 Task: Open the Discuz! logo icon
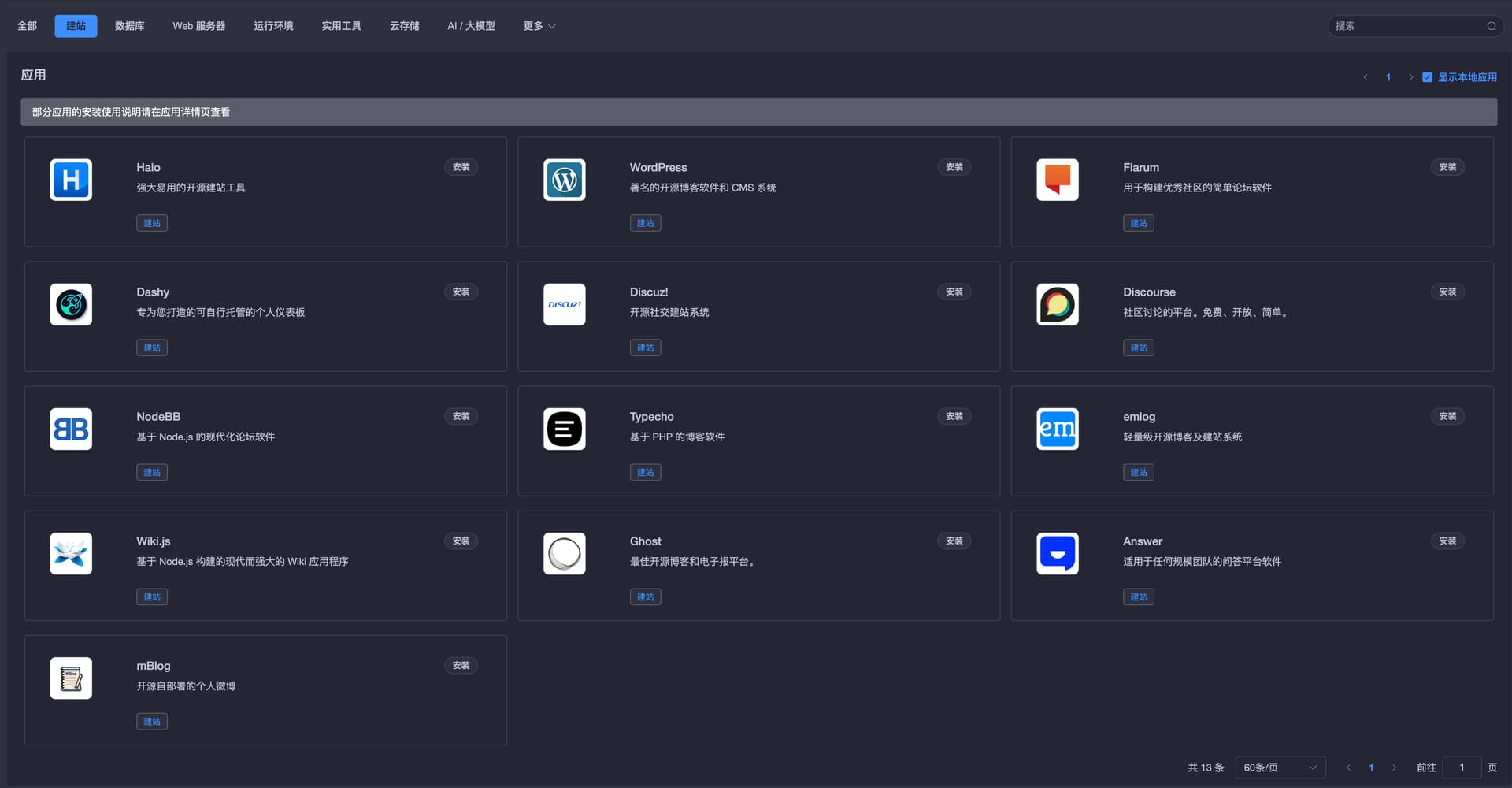564,304
